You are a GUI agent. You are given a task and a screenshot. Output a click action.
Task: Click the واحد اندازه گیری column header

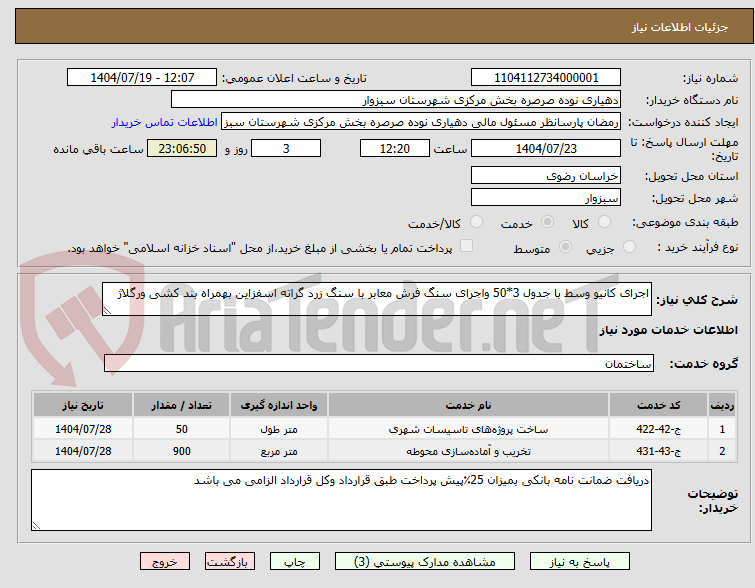(x=279, y=405)
